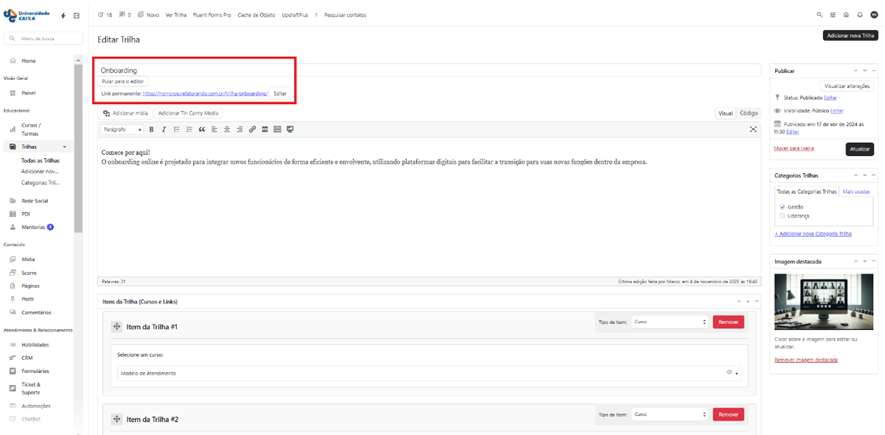885x435 pixels.
Task: Click the Atualizar button
Action: click(859, 149)
